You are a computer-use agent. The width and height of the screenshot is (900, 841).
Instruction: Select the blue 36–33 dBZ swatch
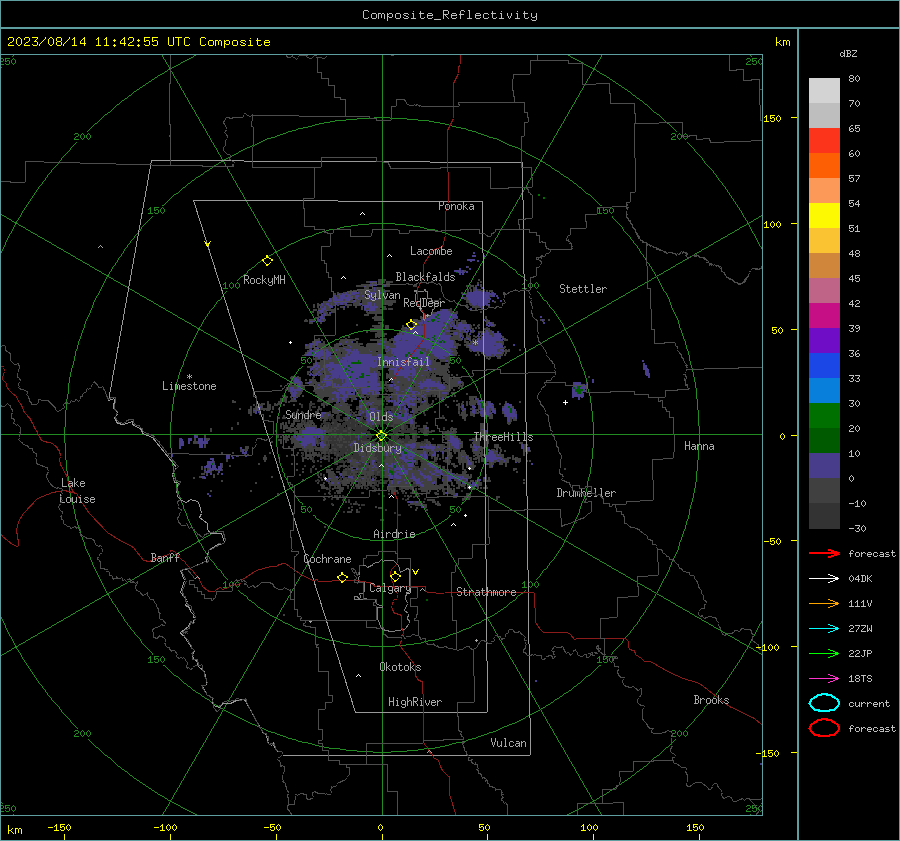tap(824, 366)
